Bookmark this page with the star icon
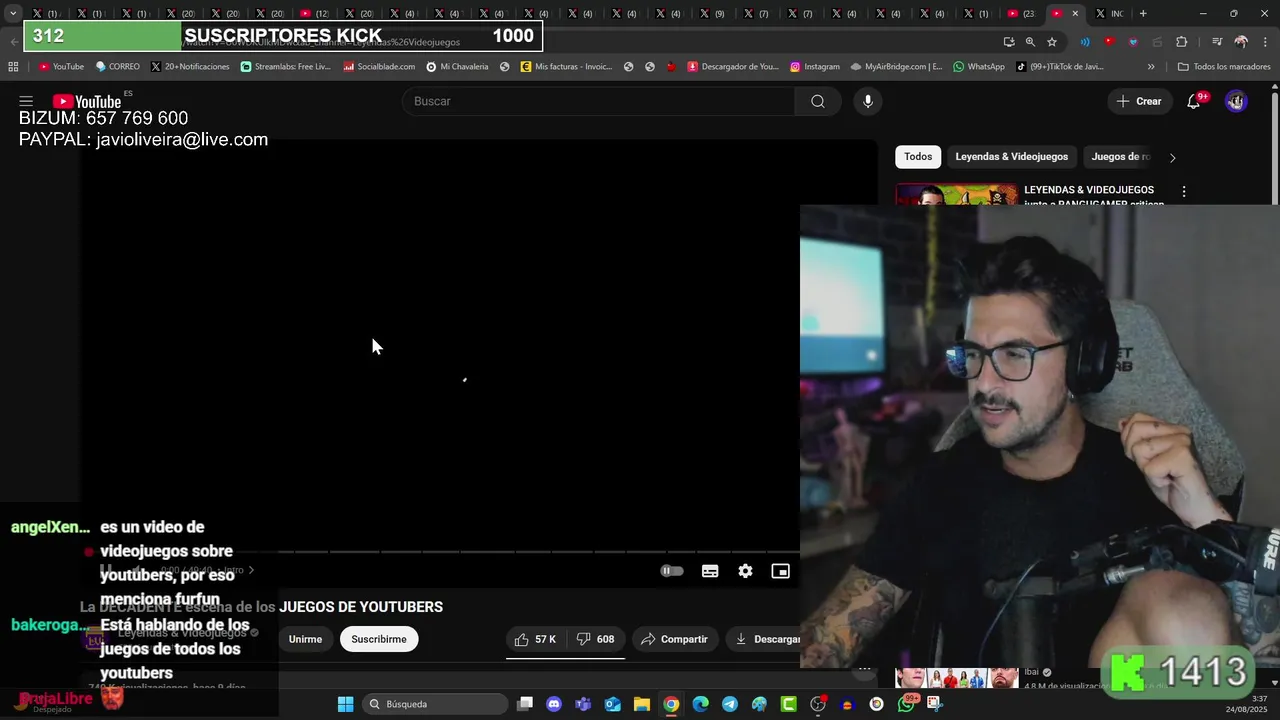1280x720 pixels. [x=1052, y=42]
